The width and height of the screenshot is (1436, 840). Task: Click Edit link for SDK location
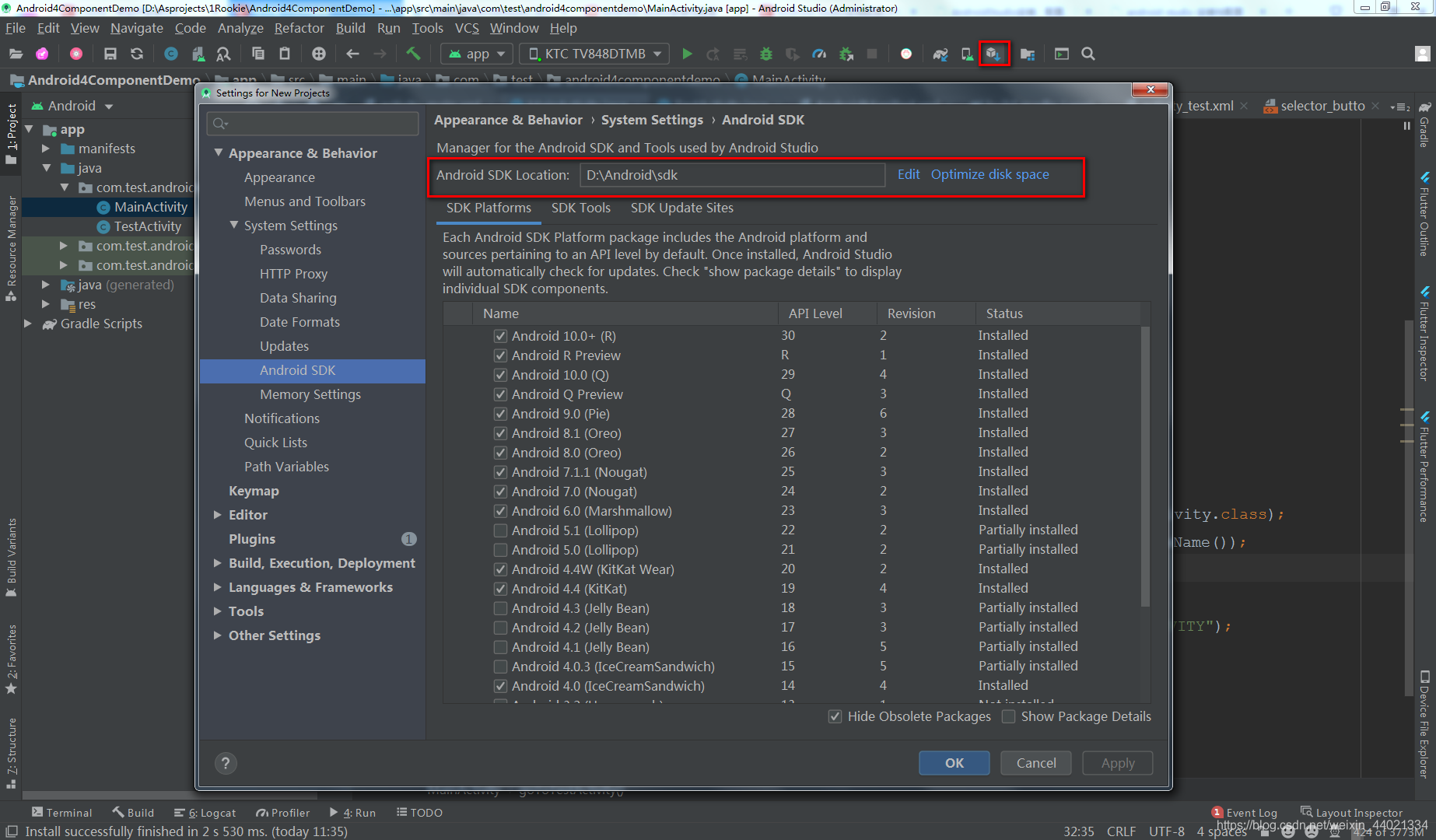[x=908, y=174]
